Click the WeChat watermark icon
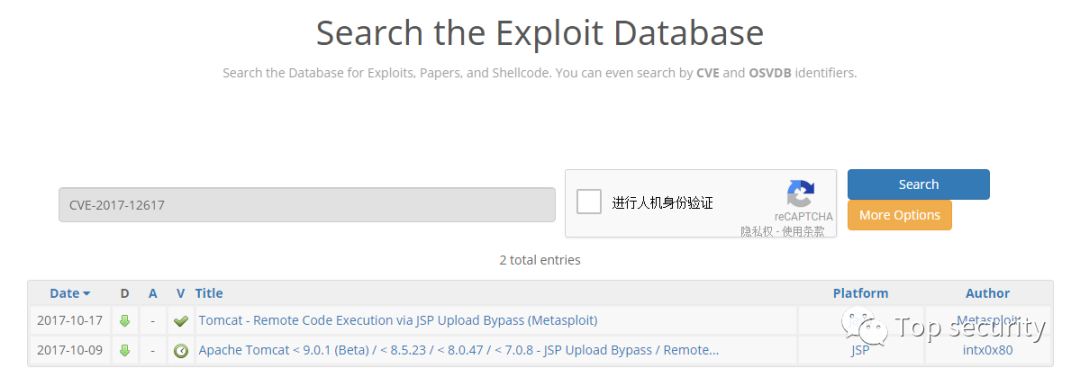The image size is (1080, 377). 862,328
